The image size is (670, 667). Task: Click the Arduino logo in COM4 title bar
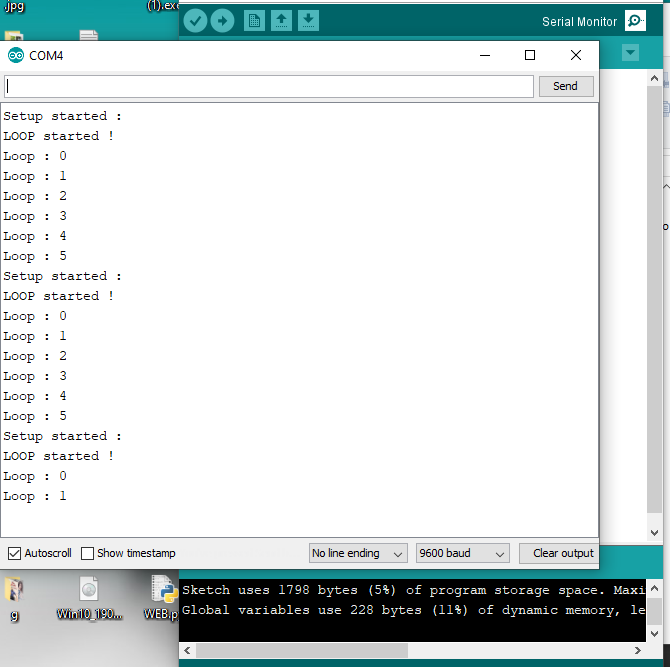[16, 56]
